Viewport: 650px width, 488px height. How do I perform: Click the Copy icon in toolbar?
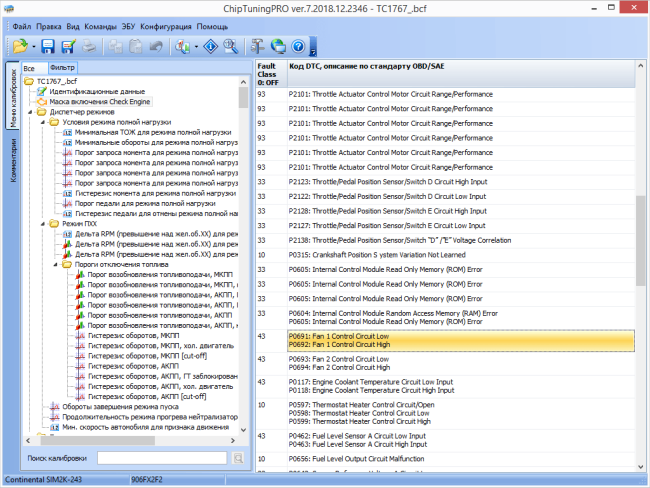click(115, 46)
